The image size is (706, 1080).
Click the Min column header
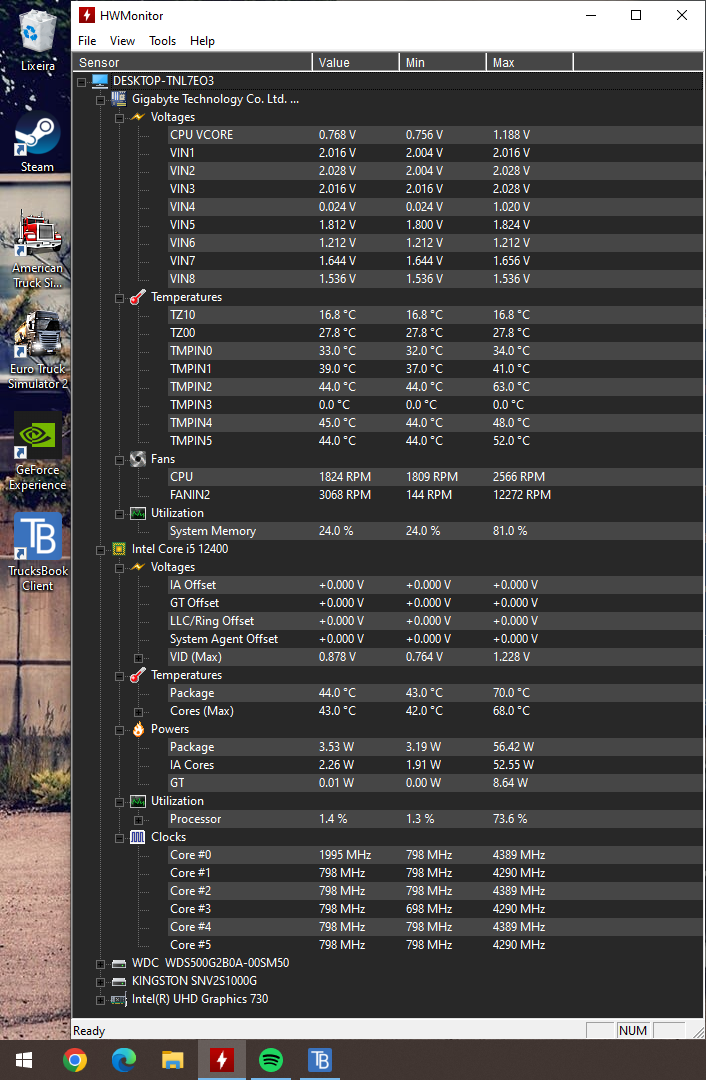pyautogui.click(x=442, y=63)
